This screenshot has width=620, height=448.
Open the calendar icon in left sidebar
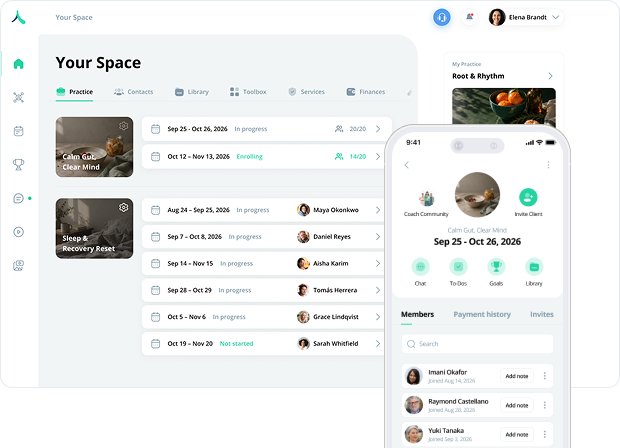pos(19,131)
